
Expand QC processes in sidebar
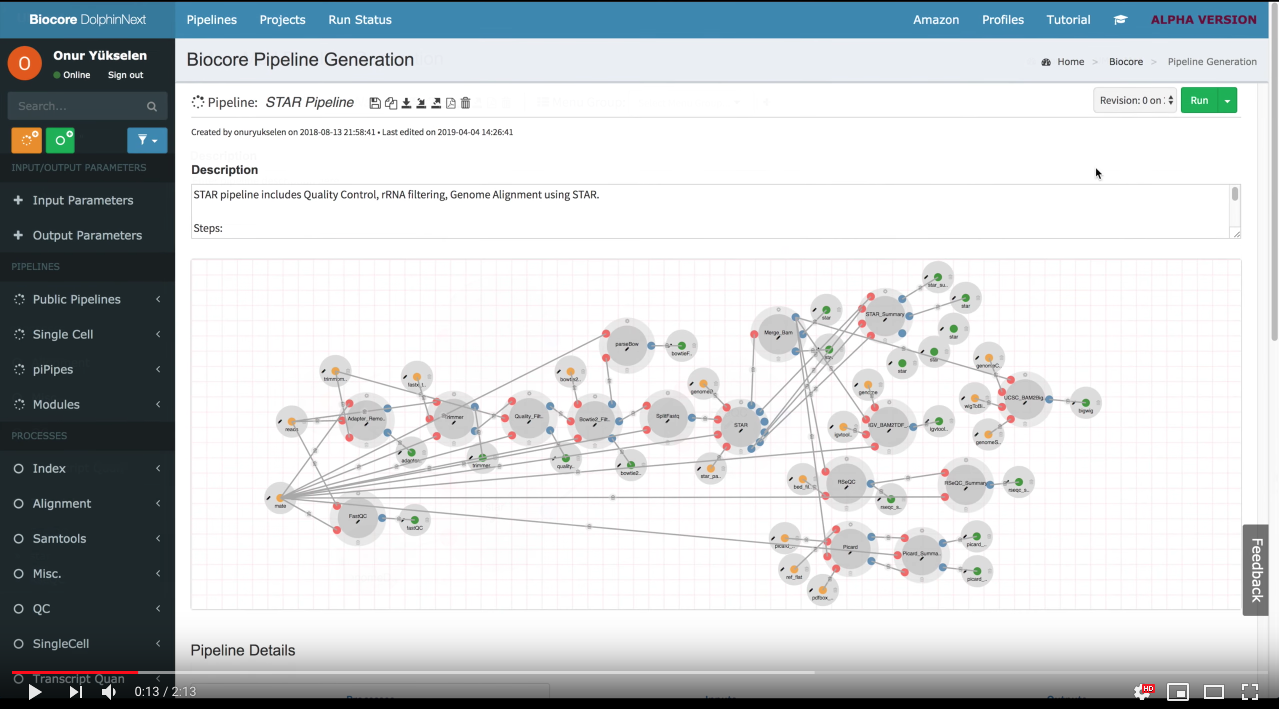point(87,608)
